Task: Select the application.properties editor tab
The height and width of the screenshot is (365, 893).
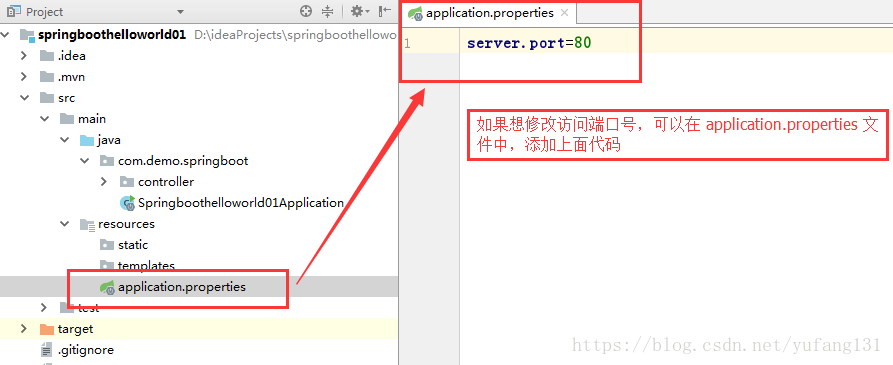Action: tap(489, 13)
